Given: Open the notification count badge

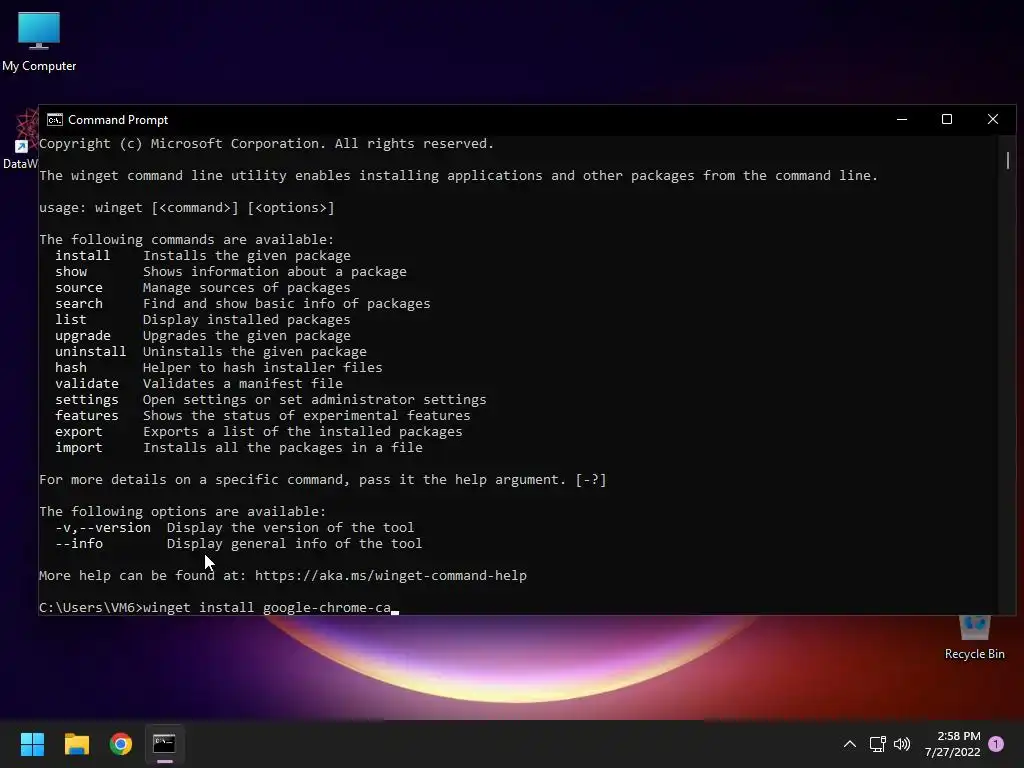Looking at the screenshot, I should [x=996, y=744].
